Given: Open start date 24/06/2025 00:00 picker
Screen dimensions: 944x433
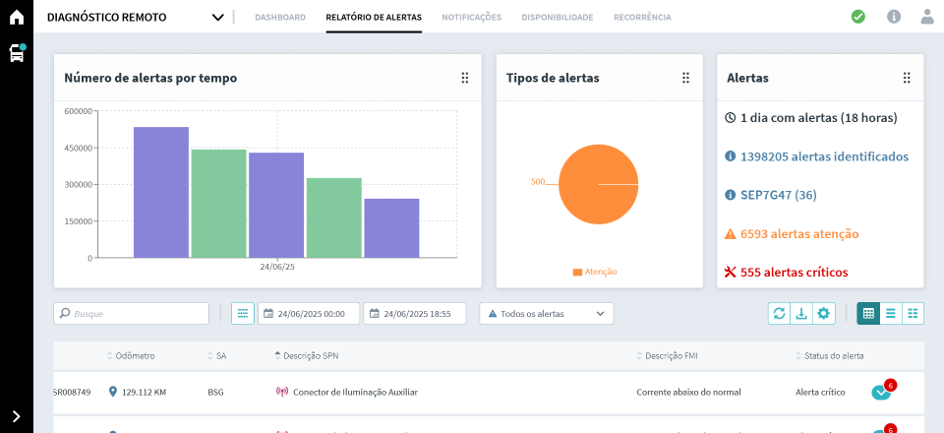Looking at the screenshot, I should pos(309,314).
